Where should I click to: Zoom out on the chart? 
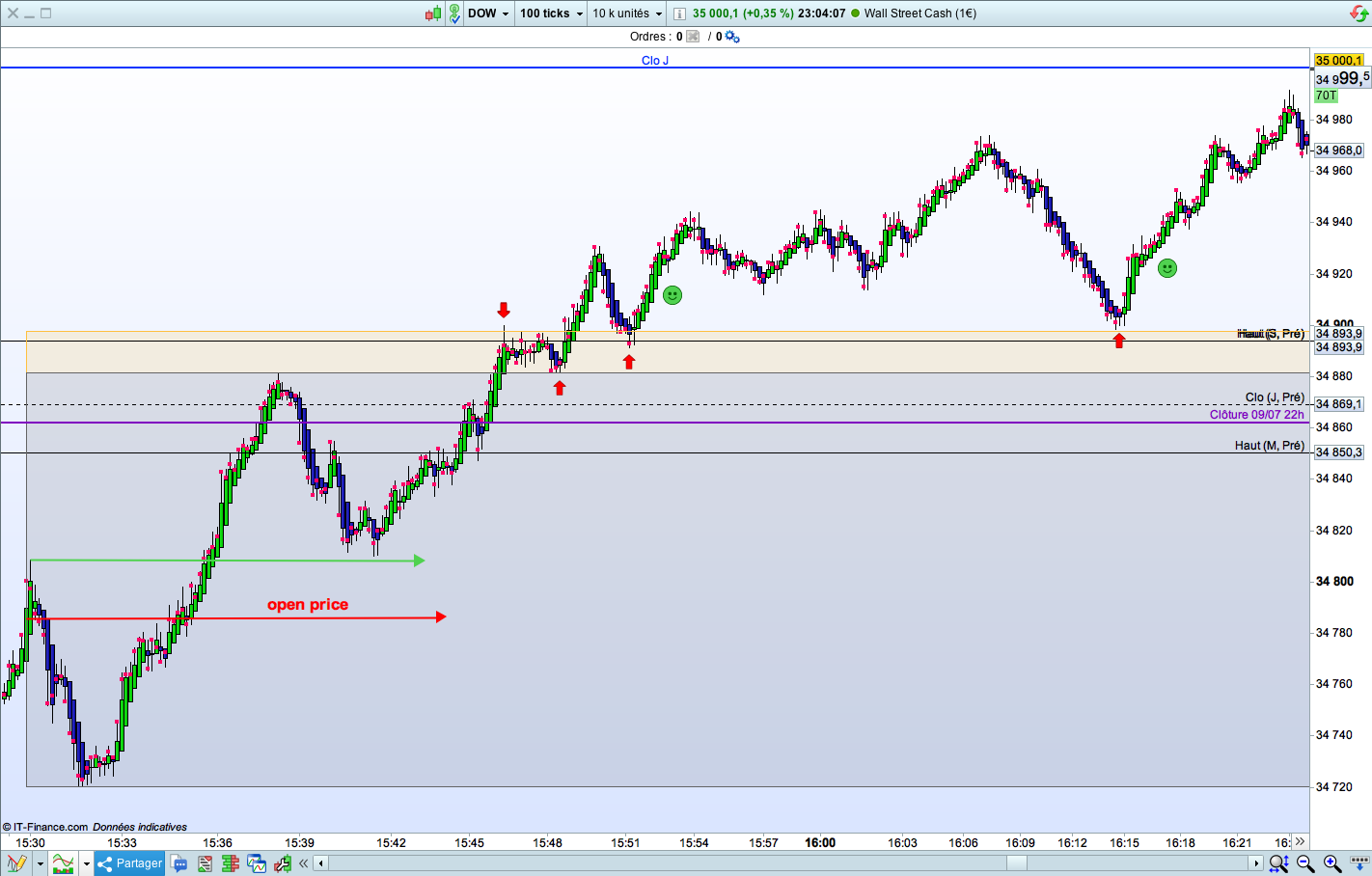tap(1305, 863)
